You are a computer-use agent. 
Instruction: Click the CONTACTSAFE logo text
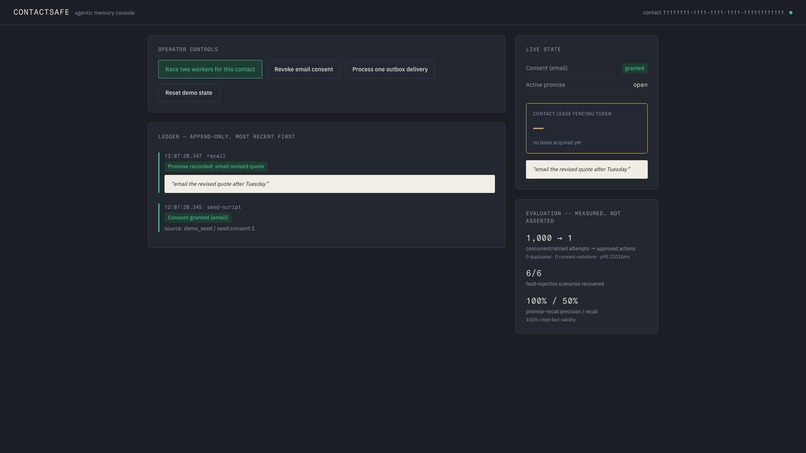pyautogui.click(x=41, y=12)
